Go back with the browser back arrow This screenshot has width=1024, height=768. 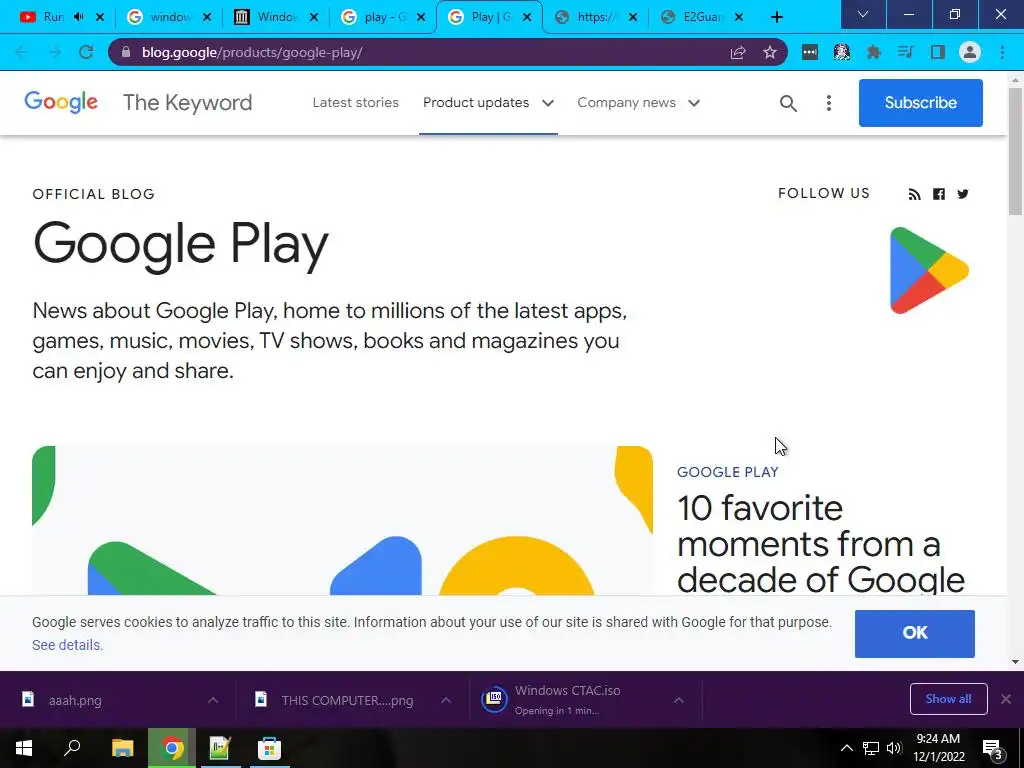point(22,52)
